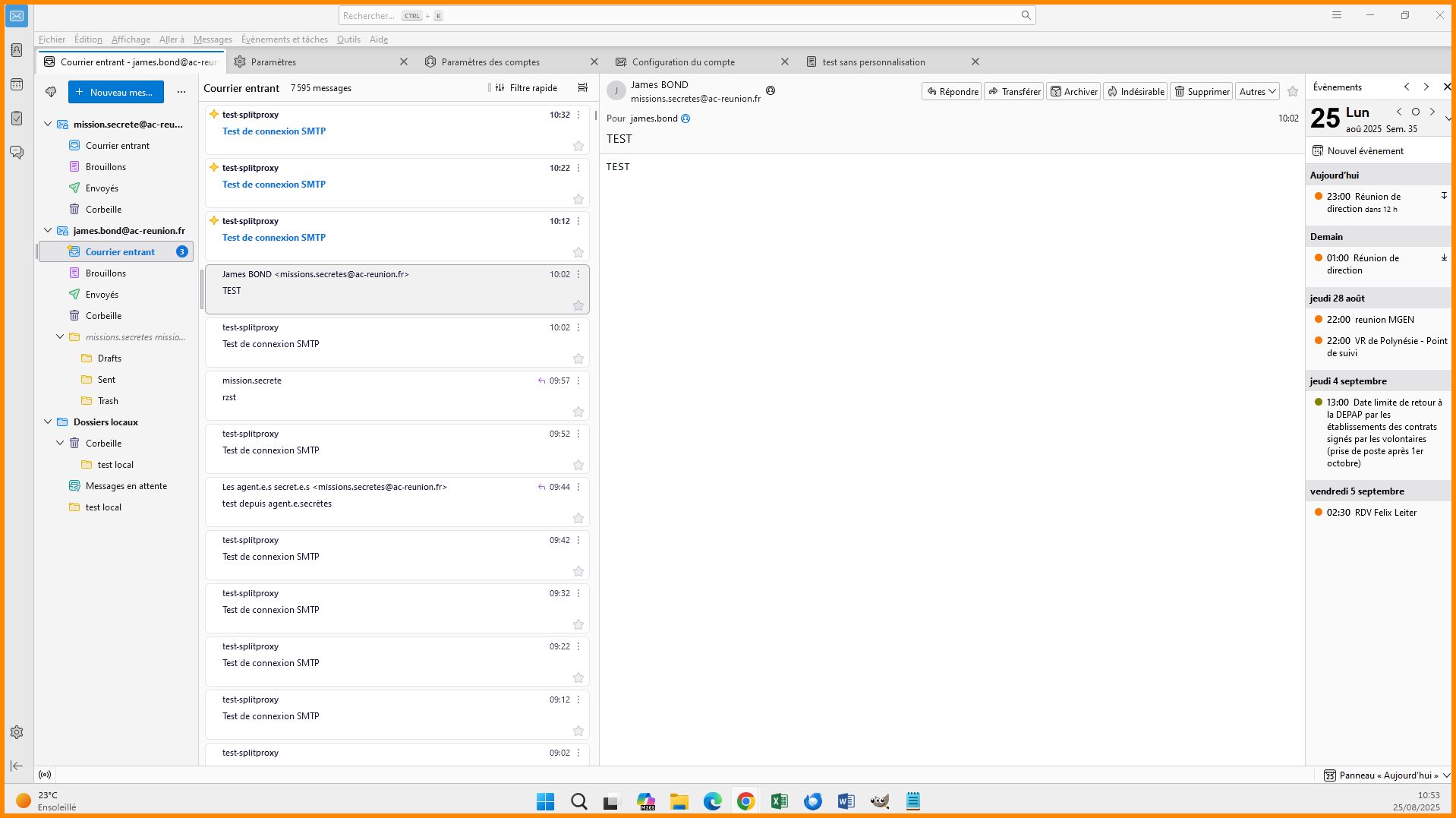Click the message list display options icon
1456x818 pixels.
click(583, 88)
